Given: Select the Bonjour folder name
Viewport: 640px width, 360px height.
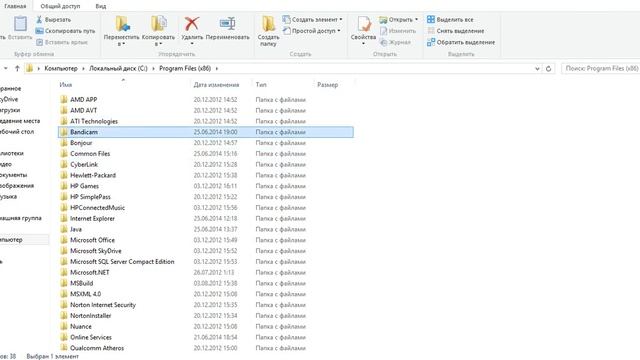Looking at the screenshot, I should point(81,143).
